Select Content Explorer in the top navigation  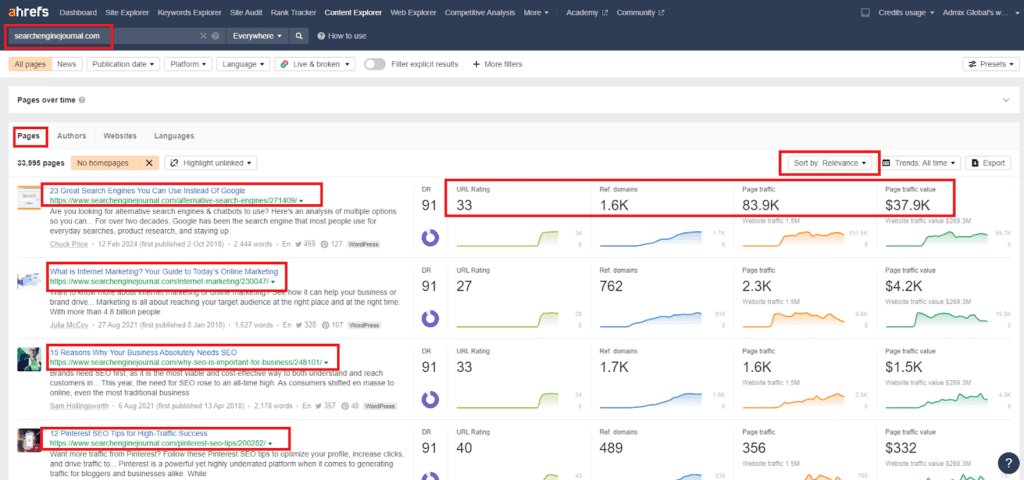(x=353, y=12)
